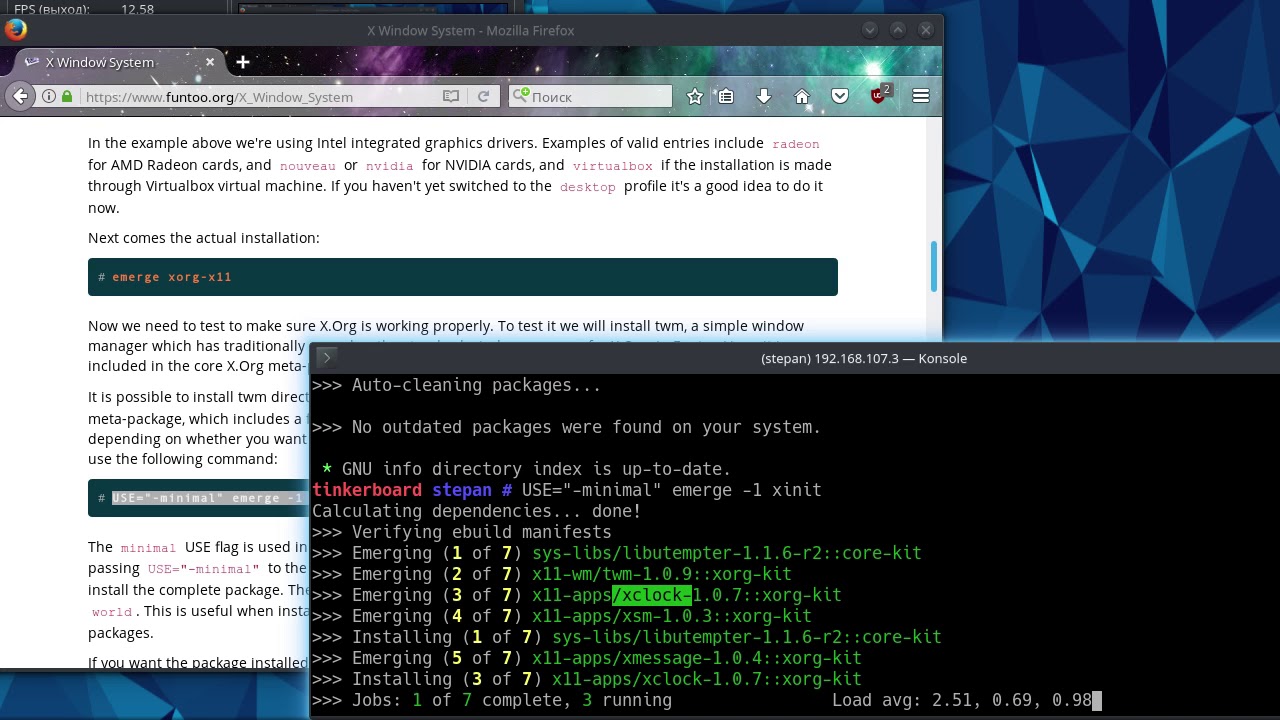Image resolution: width=1280 pixels, height=720 pixels.
Task: Close the X Window System tab
Action: pos(210,62)
